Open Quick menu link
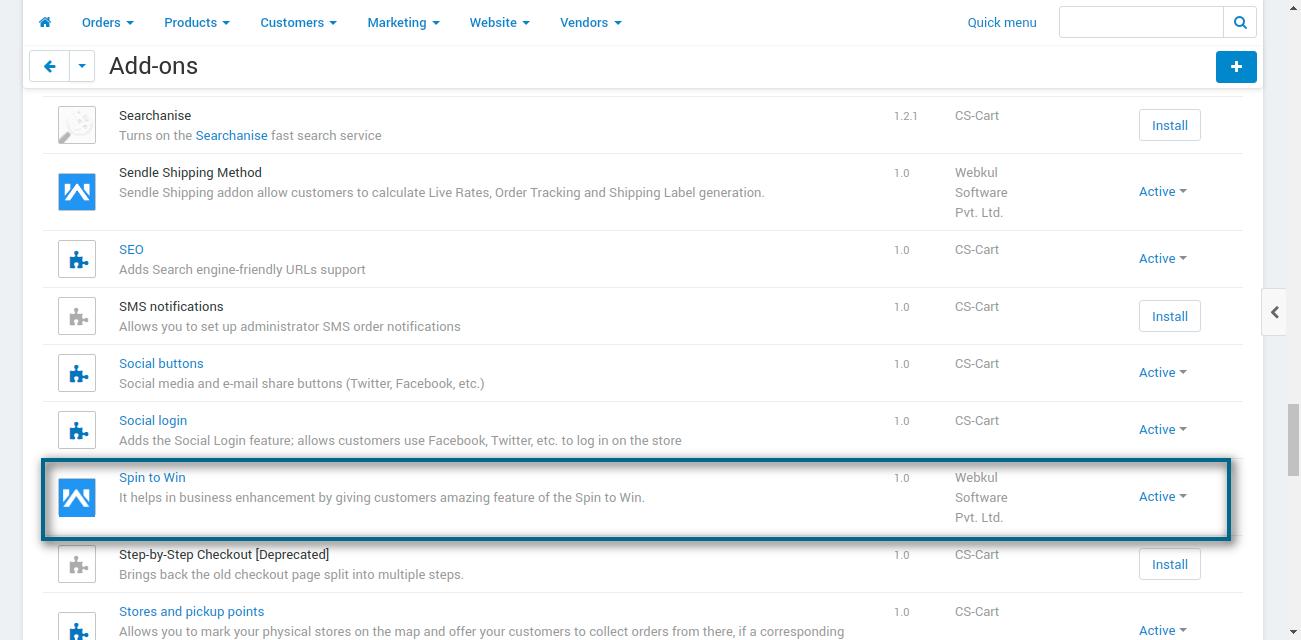This screenshot has height=640, width=1301. 1002,22
